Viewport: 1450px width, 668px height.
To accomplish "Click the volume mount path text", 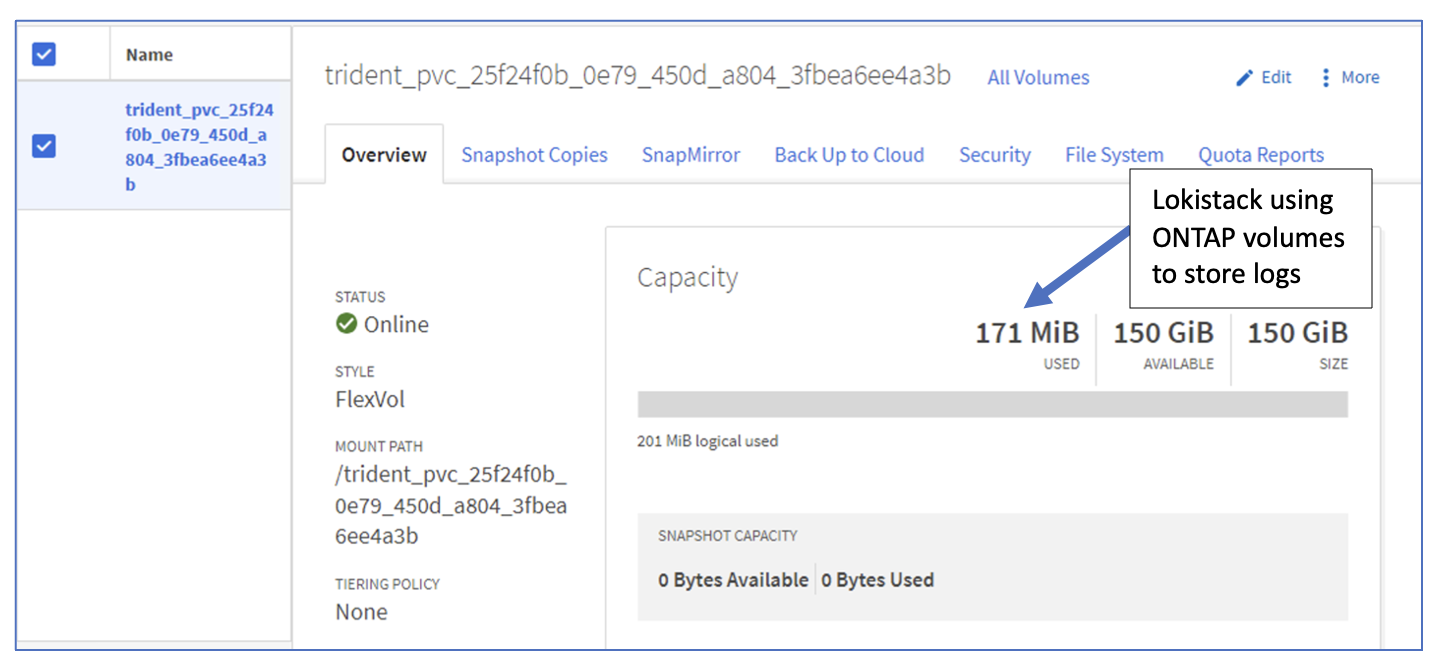I will (451, 504).
